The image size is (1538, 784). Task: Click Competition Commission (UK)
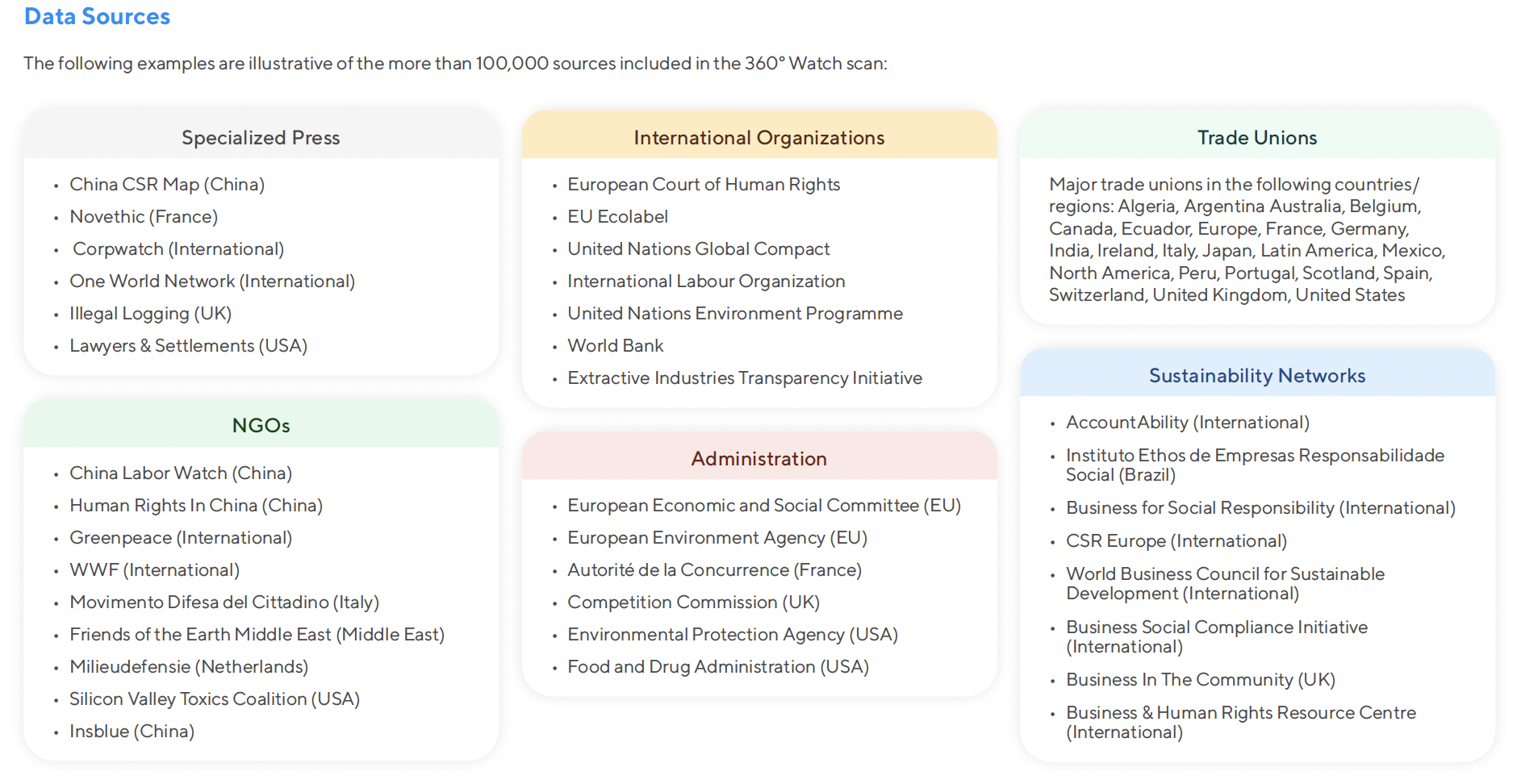pos(694,603)
